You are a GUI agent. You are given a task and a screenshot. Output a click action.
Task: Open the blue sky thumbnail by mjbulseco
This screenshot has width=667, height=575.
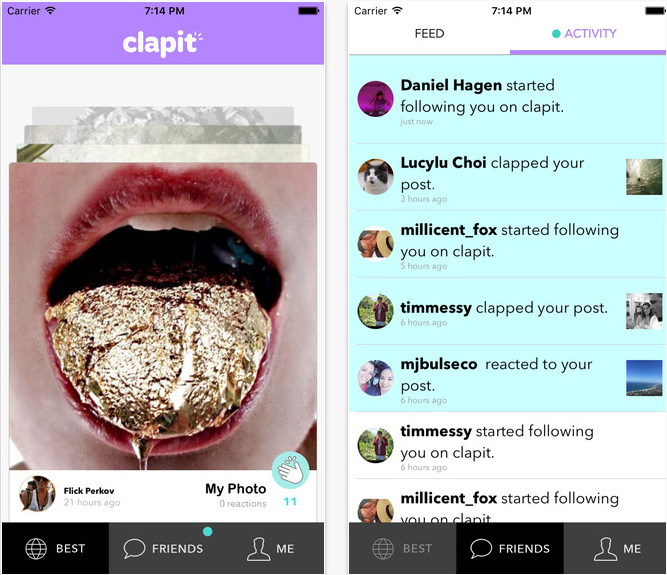[x=644, y=378]
